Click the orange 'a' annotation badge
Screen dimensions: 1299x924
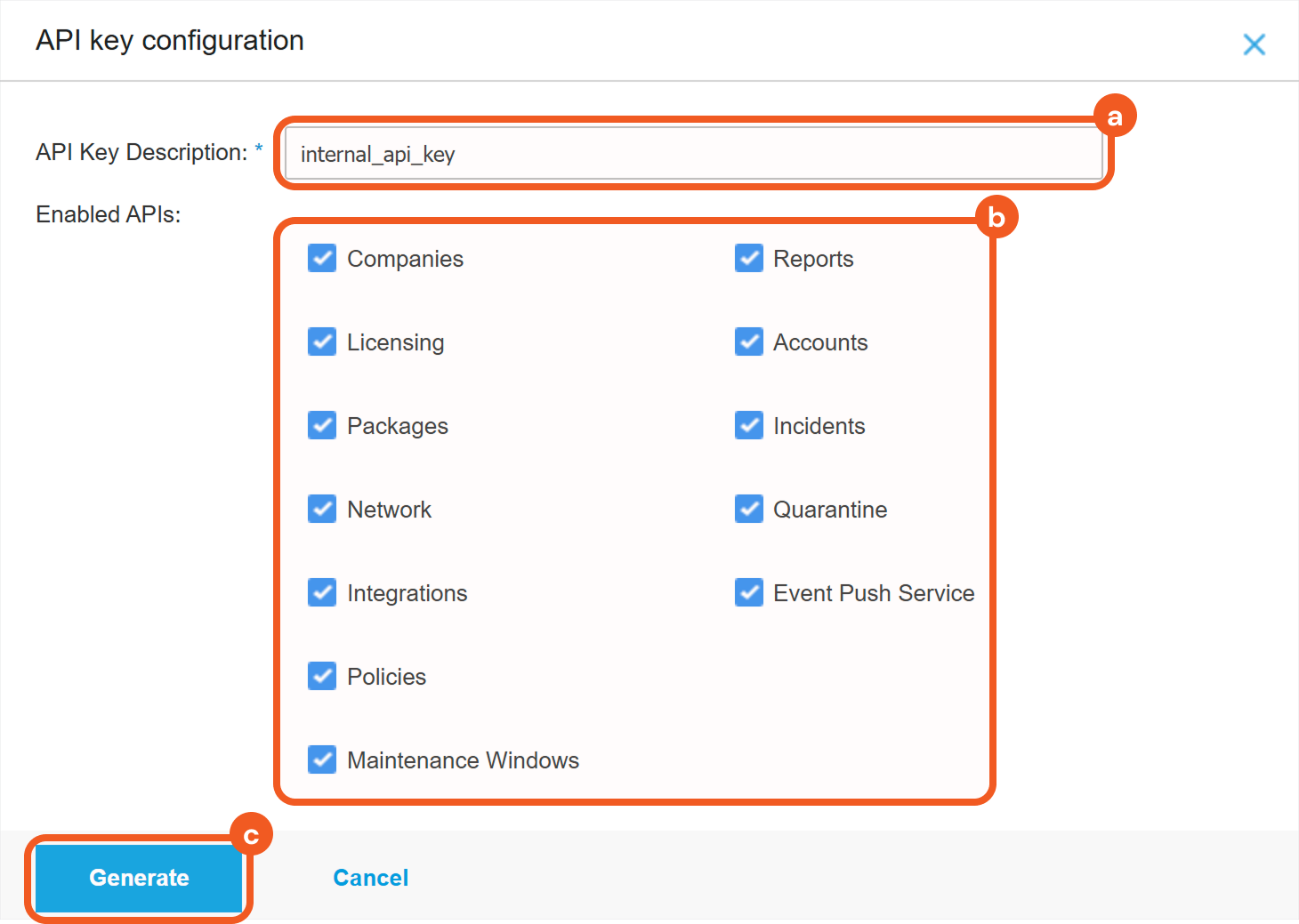click(1115, 117)
